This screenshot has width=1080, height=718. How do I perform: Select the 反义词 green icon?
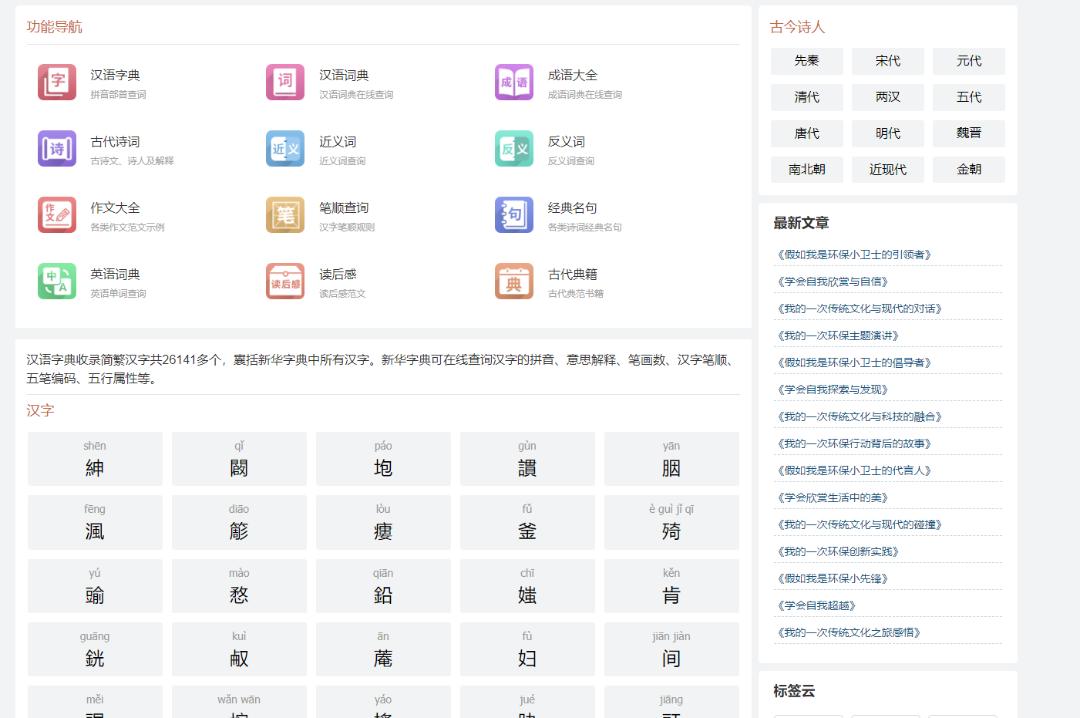514,149
